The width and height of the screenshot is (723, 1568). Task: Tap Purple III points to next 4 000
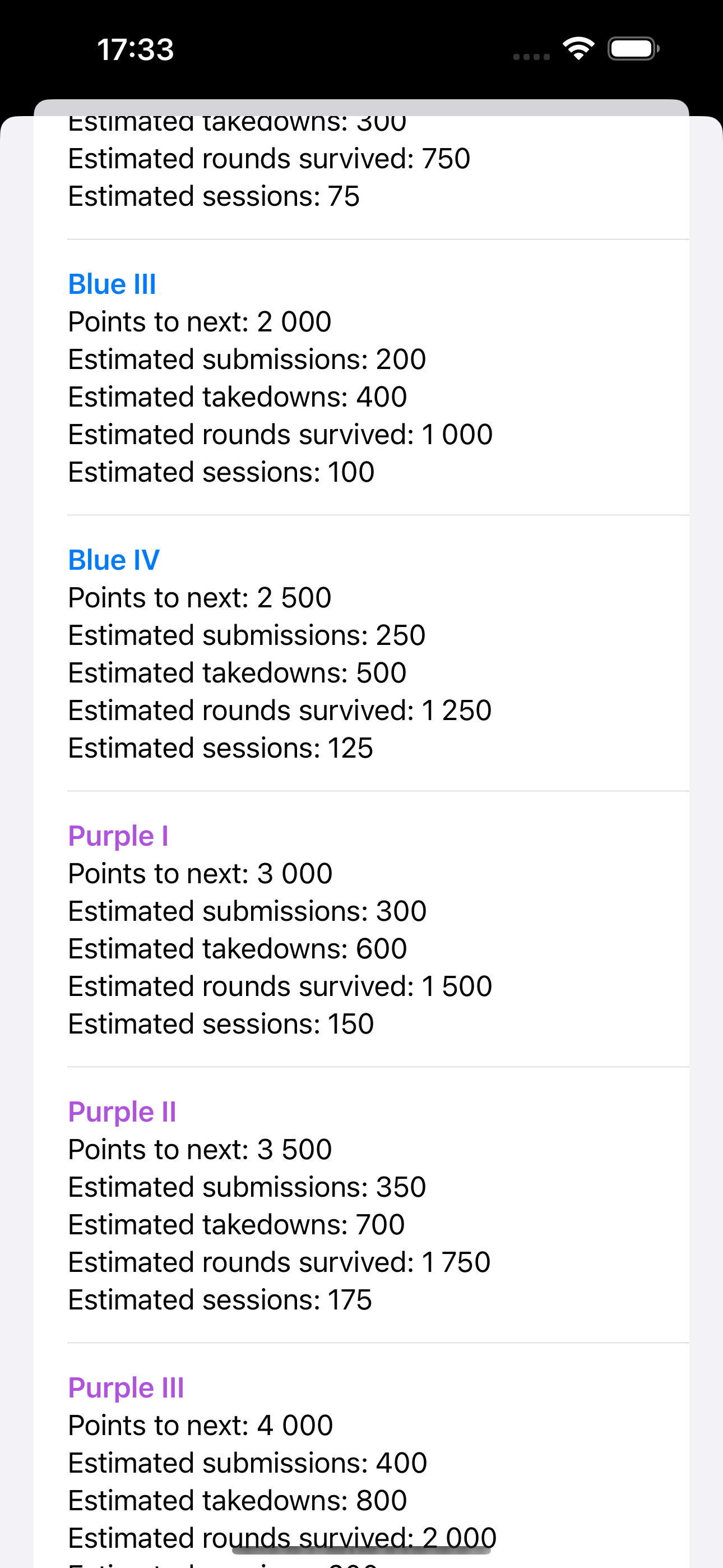coord(200,1426)
